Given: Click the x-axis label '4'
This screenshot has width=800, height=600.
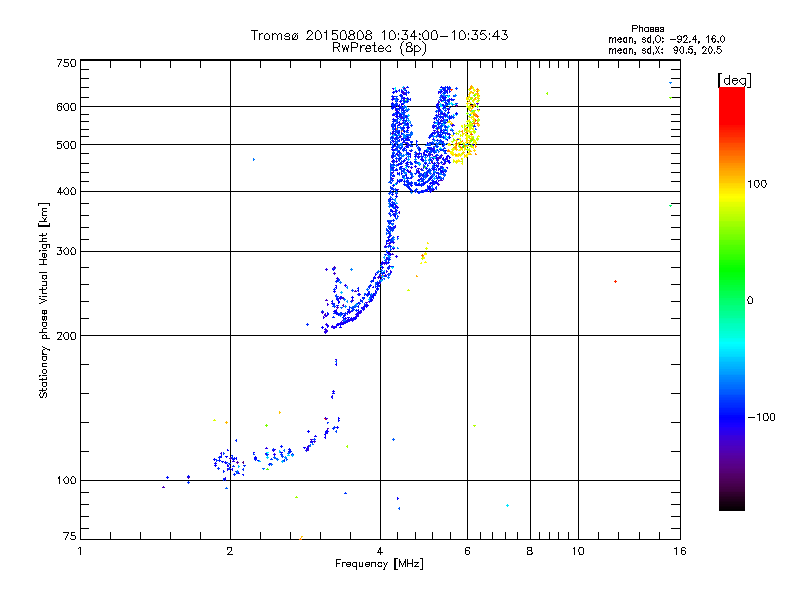Looking at the screenshot, I should pos(380,551).
